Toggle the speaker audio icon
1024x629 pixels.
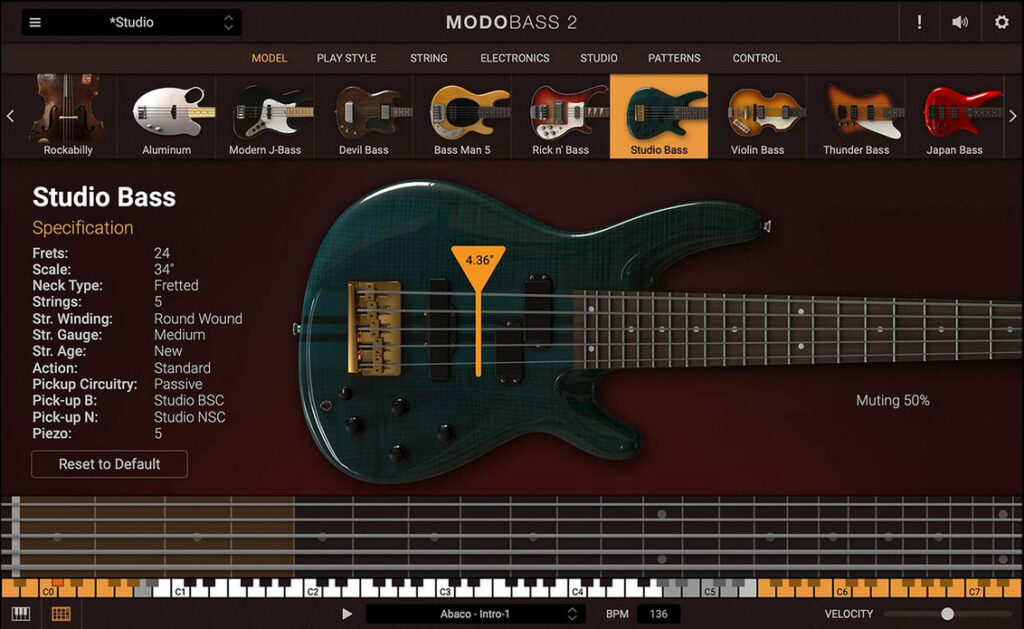click(x=959, y=22)
